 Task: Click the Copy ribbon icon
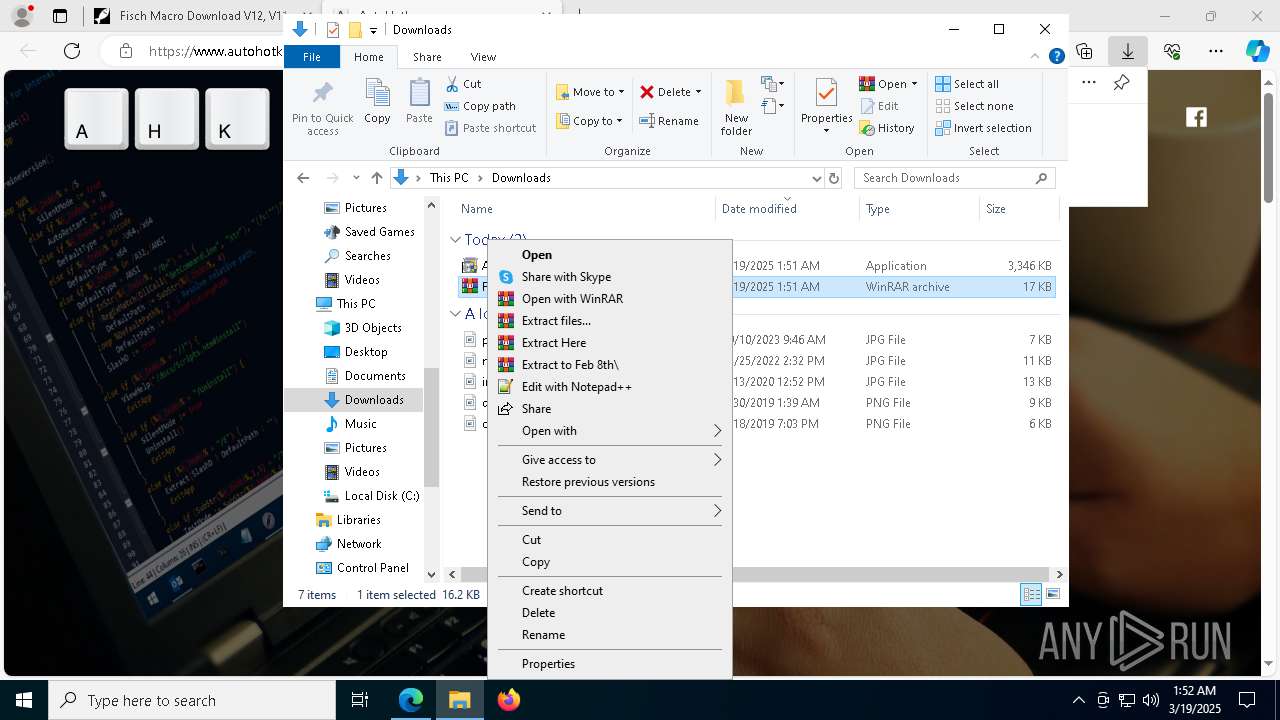(x=377, y=102)
